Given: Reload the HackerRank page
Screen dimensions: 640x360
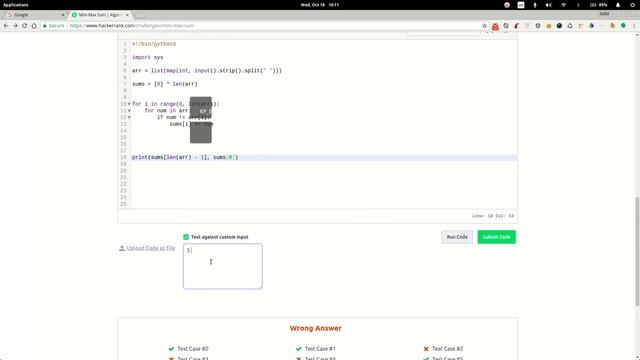Looking at the screenshot, I should click(24, 26).
